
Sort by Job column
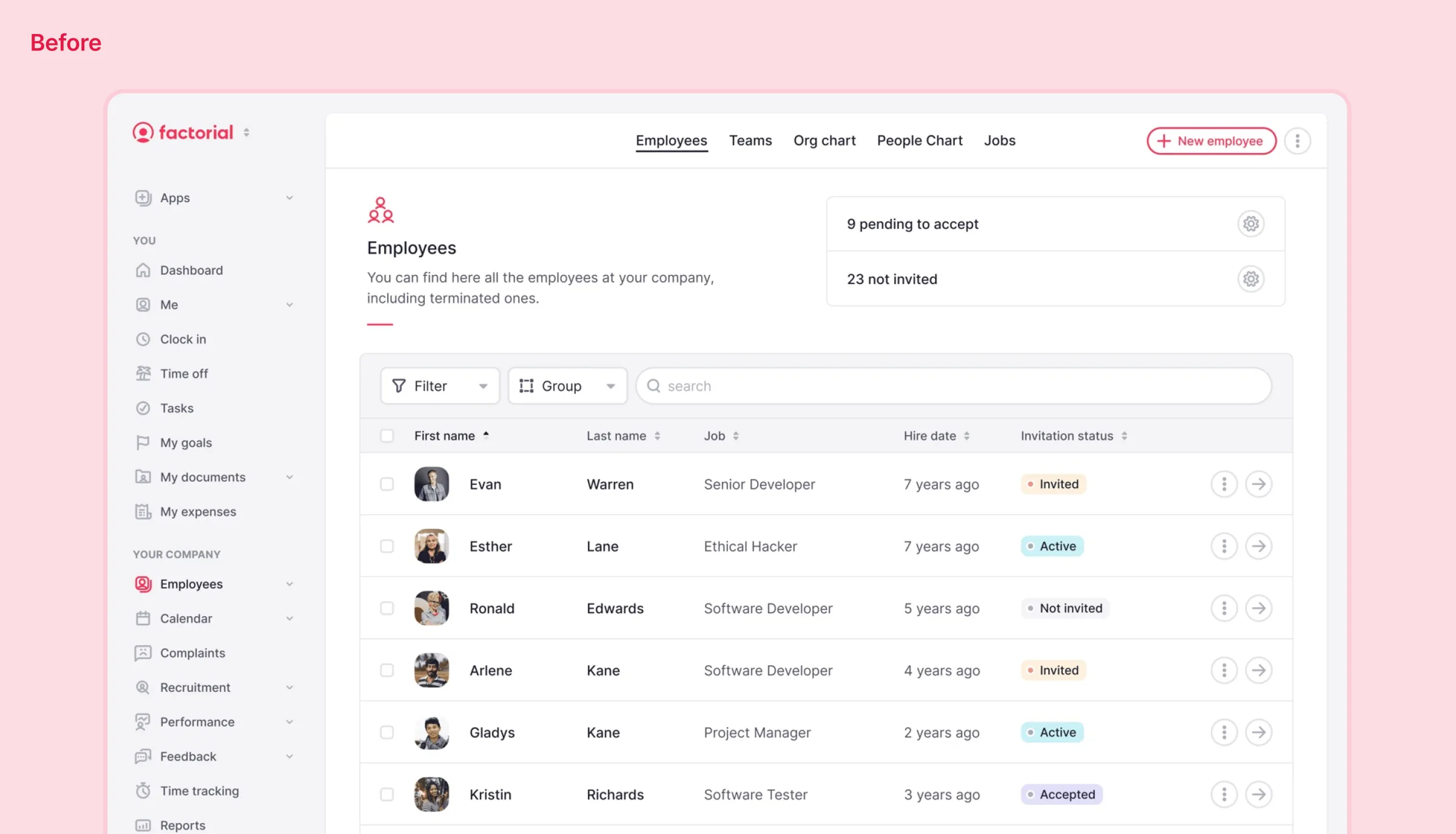tap(721, 436)
